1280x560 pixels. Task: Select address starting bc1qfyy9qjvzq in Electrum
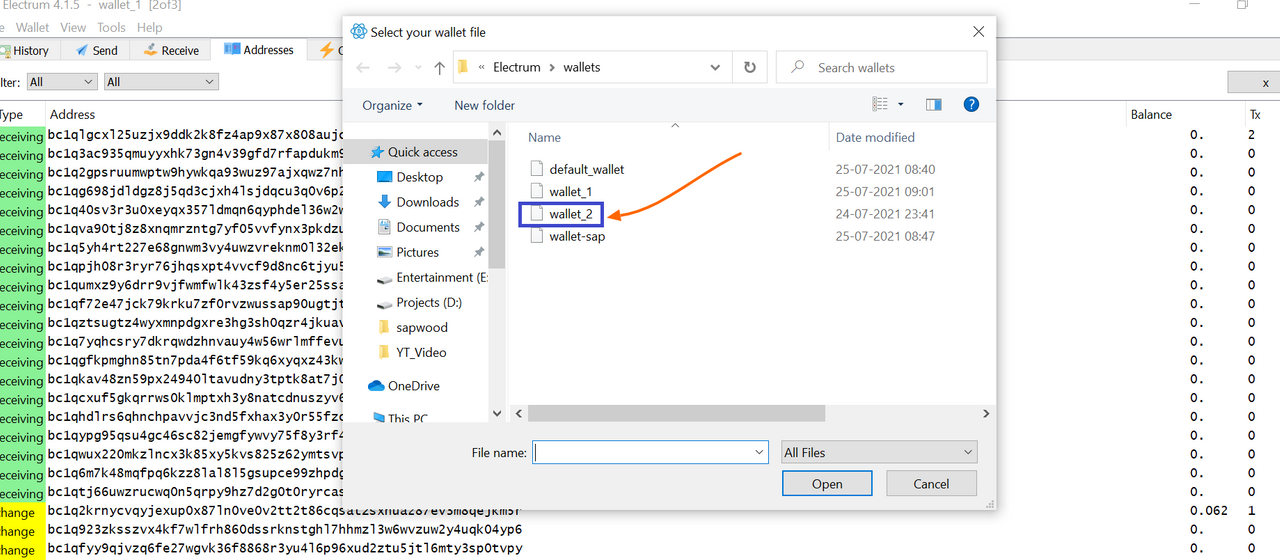[285, 549]
